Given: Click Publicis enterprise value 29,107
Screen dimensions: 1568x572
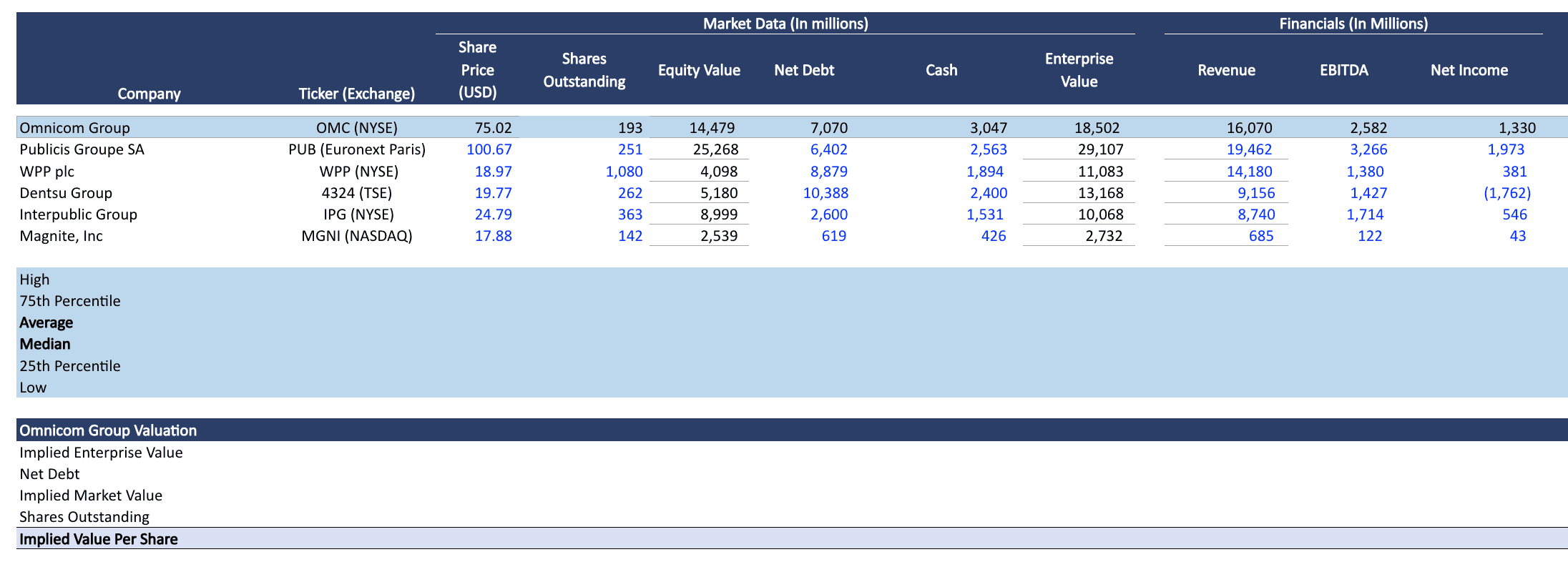Looking at the screenshot, I should (1101, 149).
